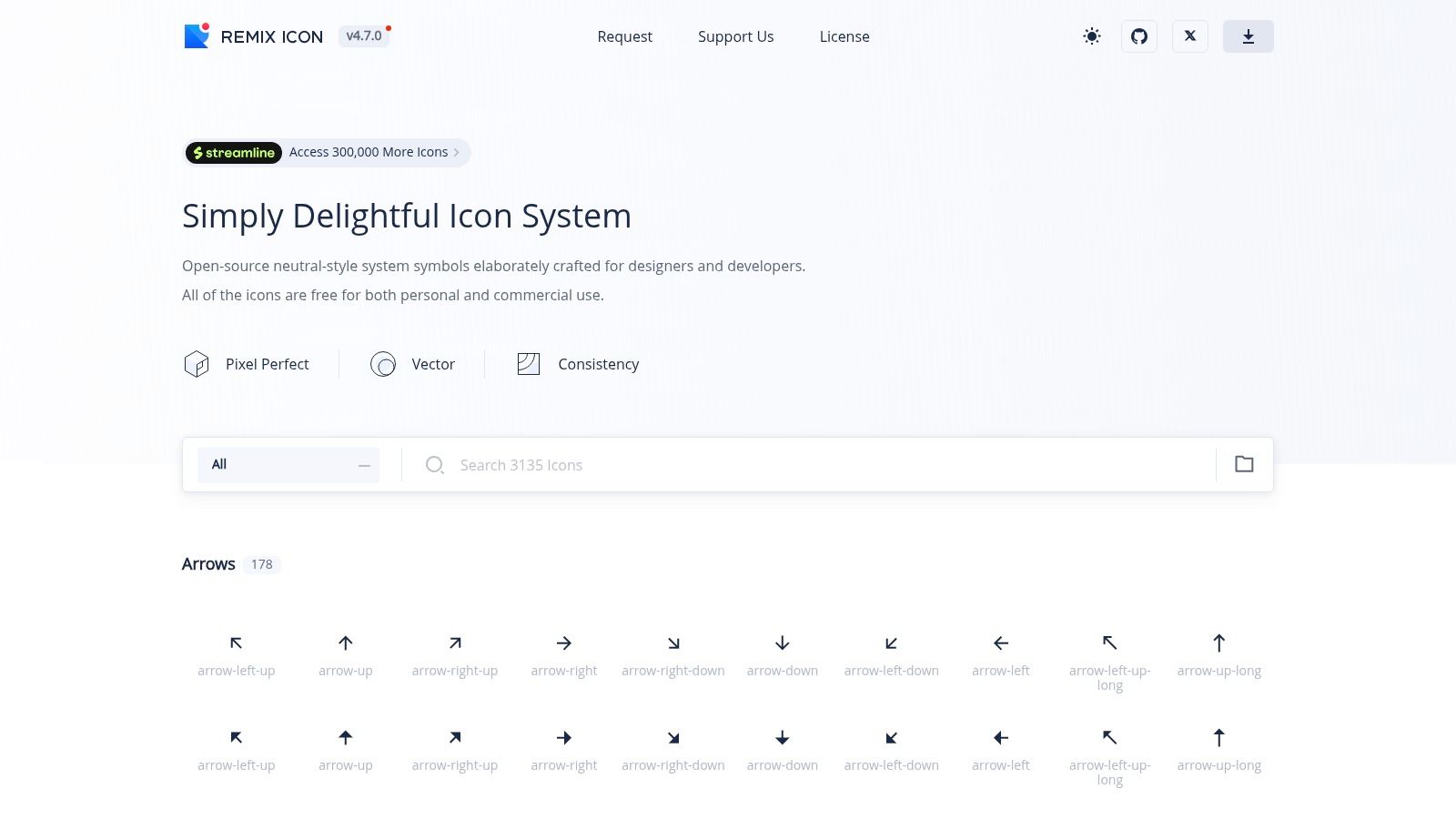Expand the All category dropdown
This screenshot has width=1456, height=819.
[x=288, y=464]
